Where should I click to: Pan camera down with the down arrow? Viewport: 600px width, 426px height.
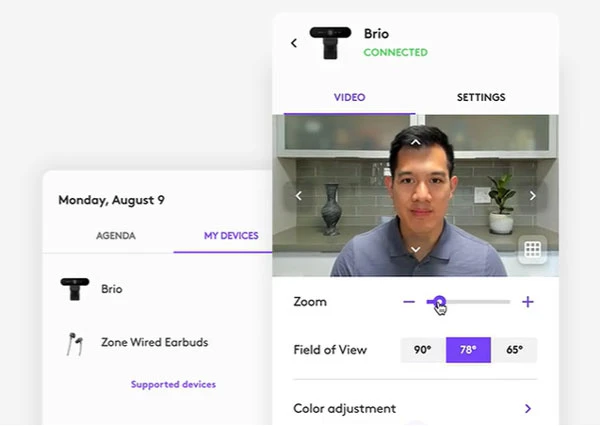pyautogui.click(x=416, y=249)
